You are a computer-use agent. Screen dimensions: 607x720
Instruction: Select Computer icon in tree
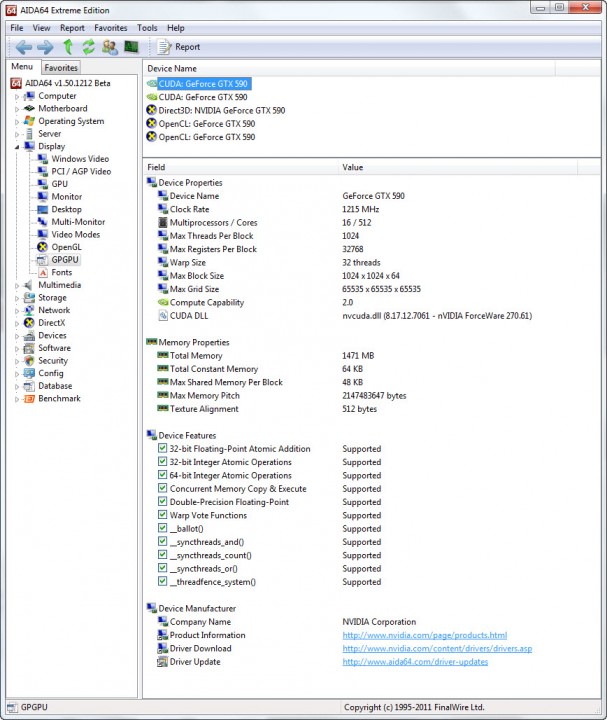[29, 96]
